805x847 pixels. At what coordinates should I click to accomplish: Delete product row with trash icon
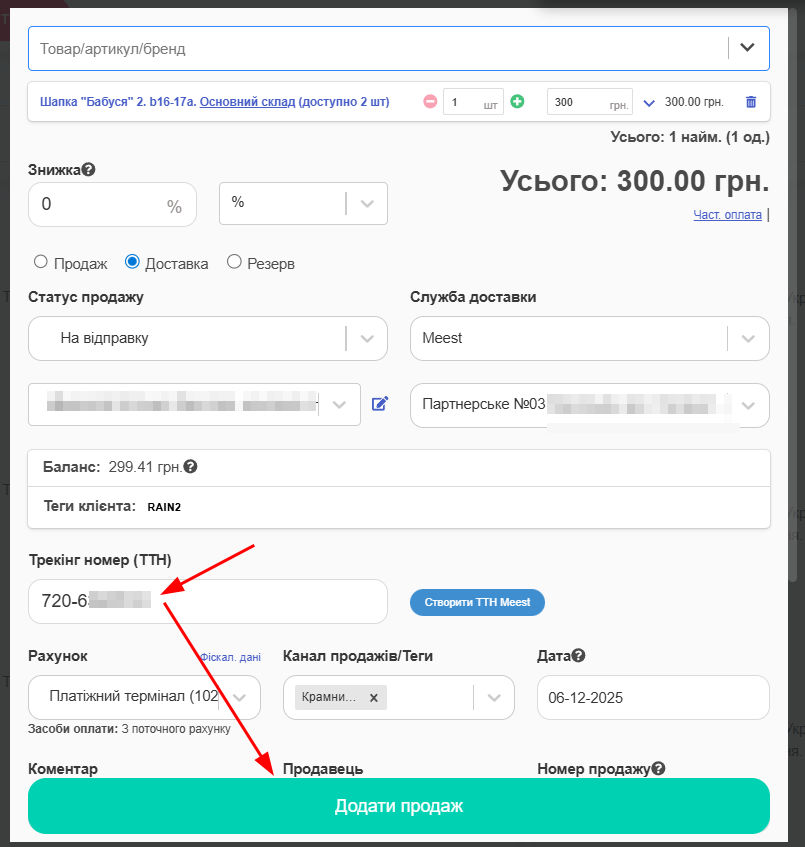pyautogui.click(x=751, y=102)
